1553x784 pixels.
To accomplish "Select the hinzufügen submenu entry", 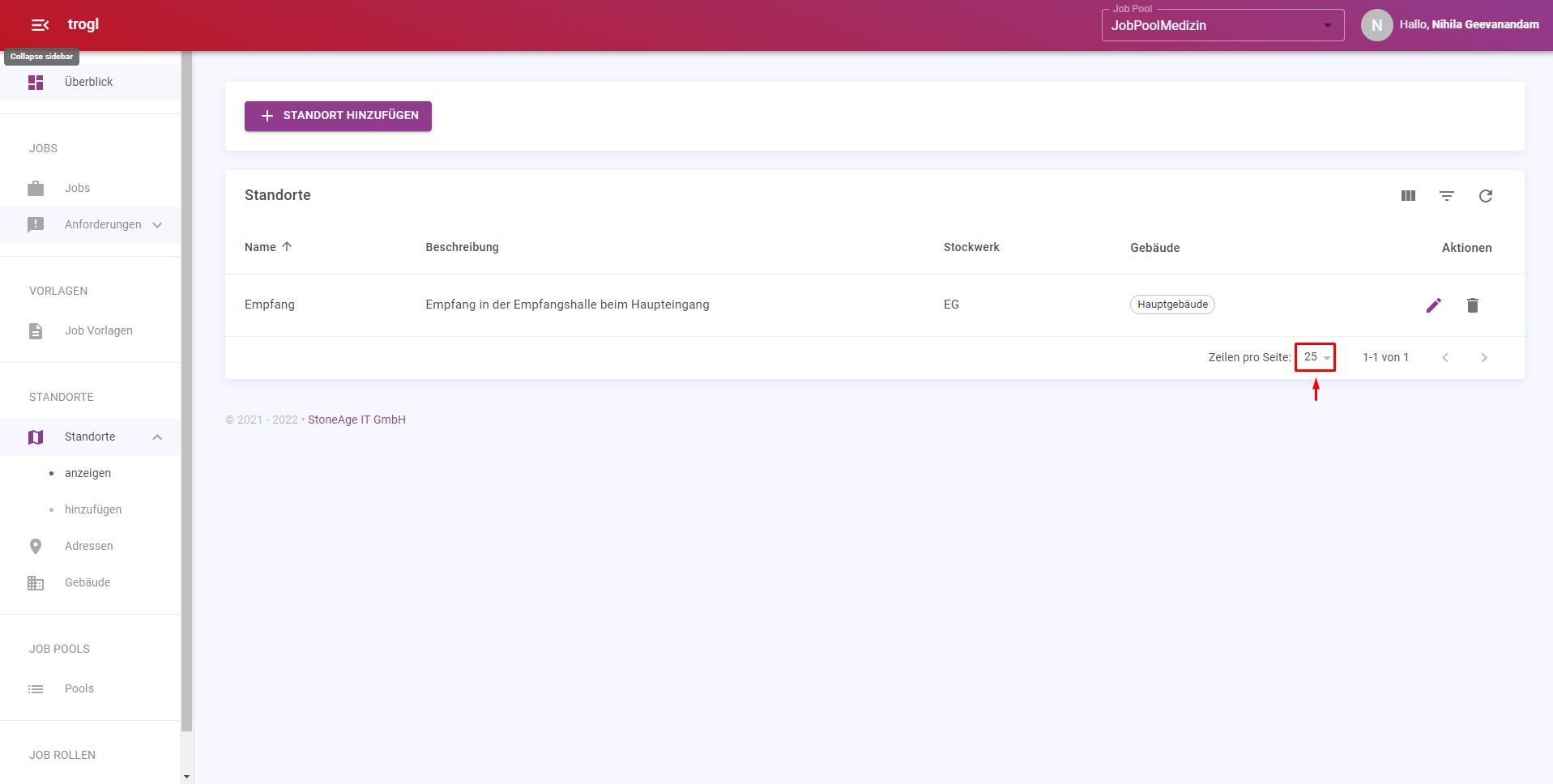I will (93, 509).
